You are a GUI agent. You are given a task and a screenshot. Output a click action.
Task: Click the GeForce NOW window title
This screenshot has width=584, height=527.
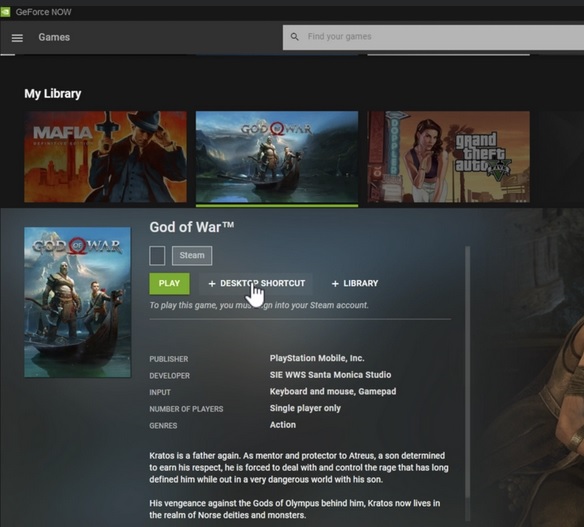(x=44, y=12)
